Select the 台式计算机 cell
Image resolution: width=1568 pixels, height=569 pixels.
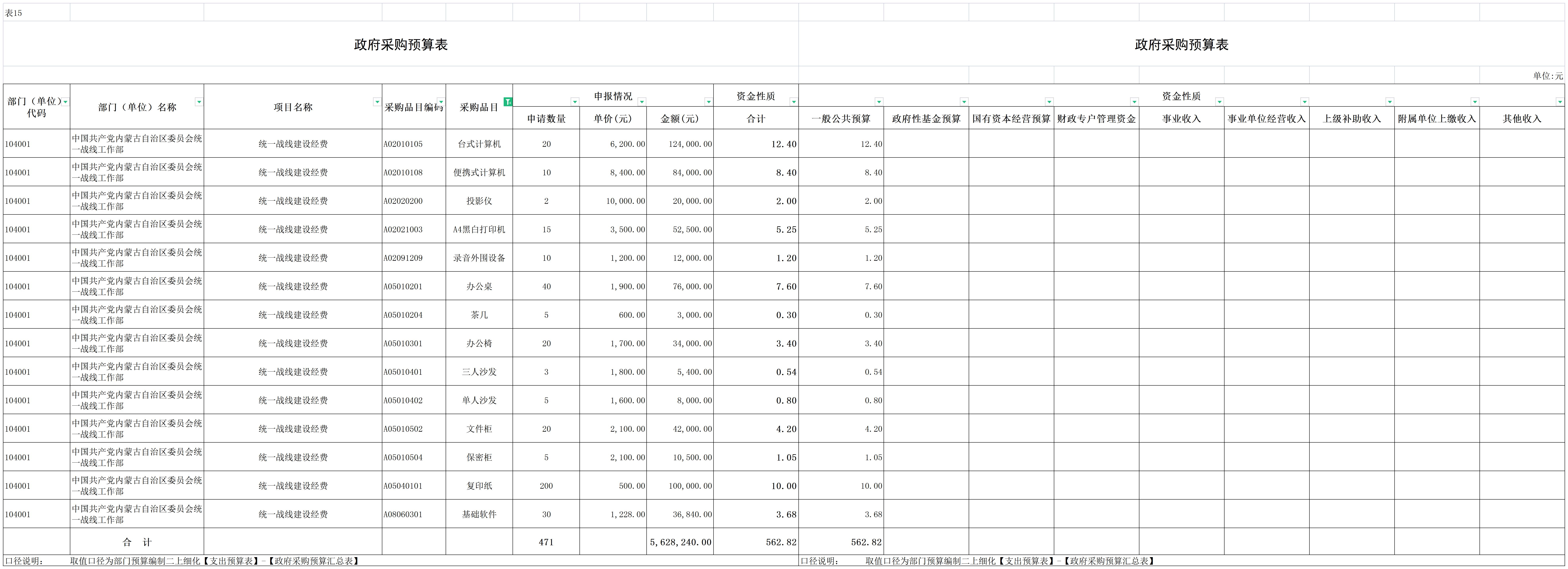click(479, 144)
